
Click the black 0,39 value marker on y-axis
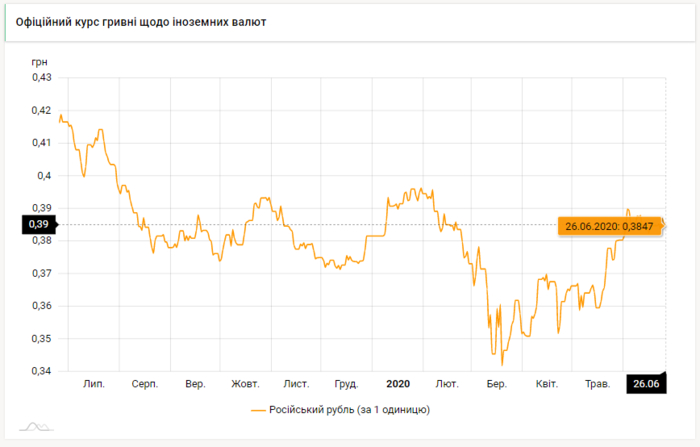click(40, 225)
